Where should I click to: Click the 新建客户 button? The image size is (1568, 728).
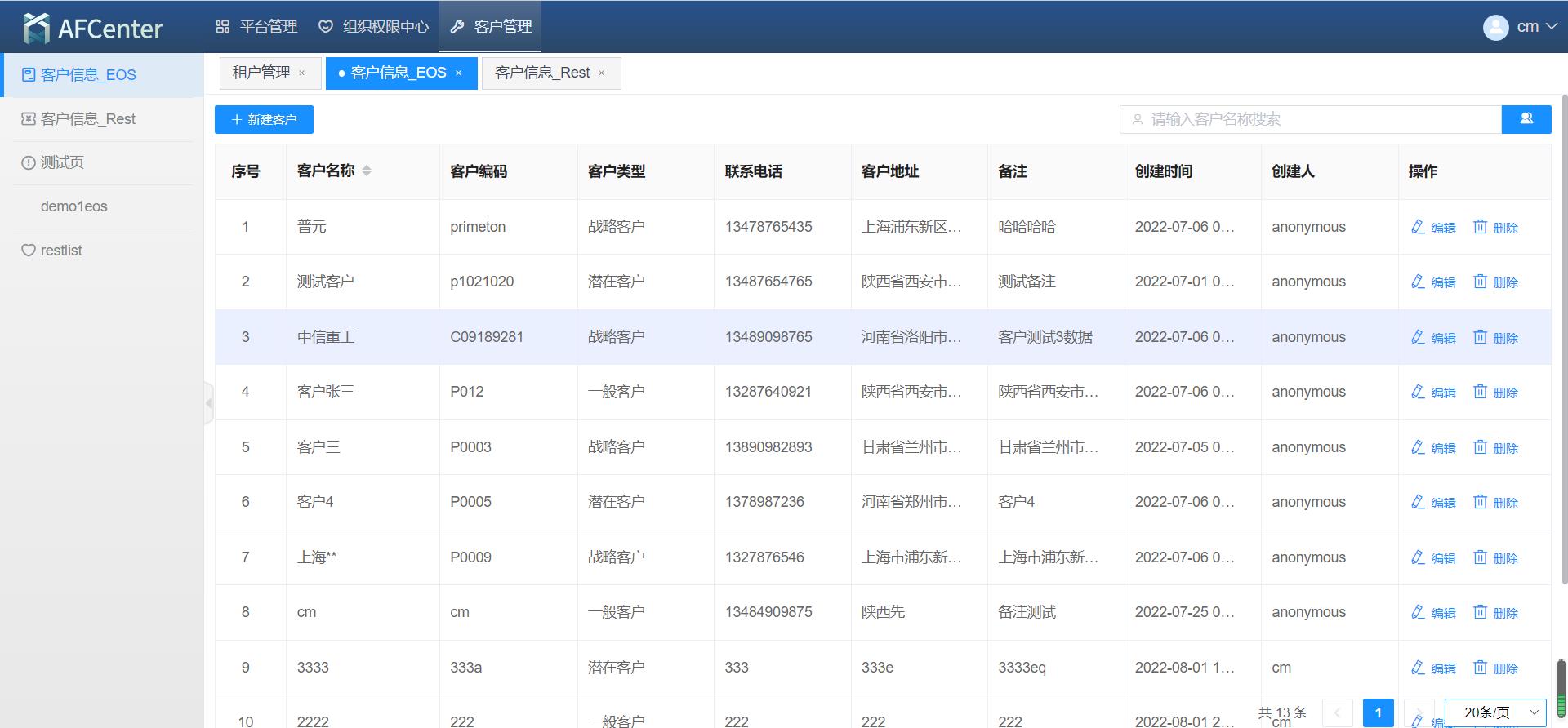pyautogui.click(x=264, y=120)
